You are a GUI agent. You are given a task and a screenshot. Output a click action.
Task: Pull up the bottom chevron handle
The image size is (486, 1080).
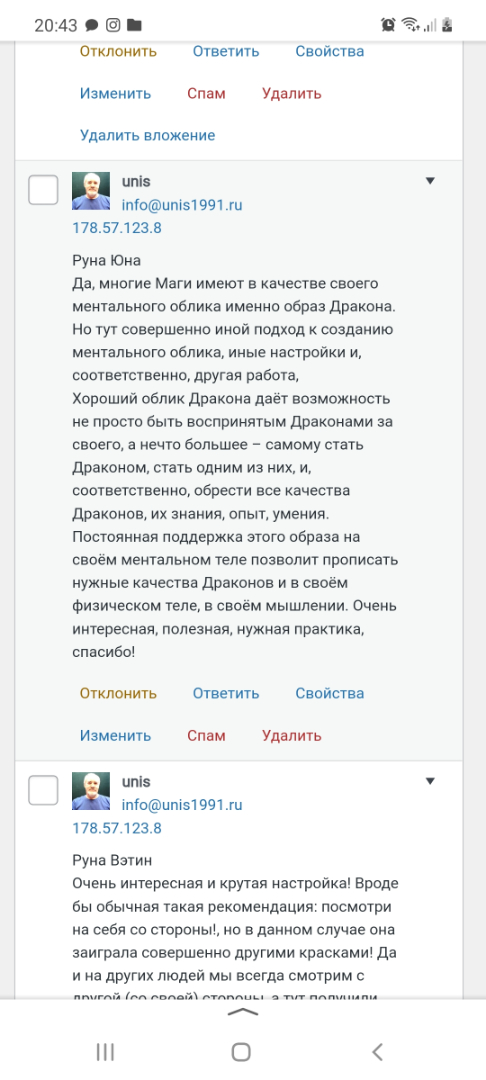coord(242,1012)
